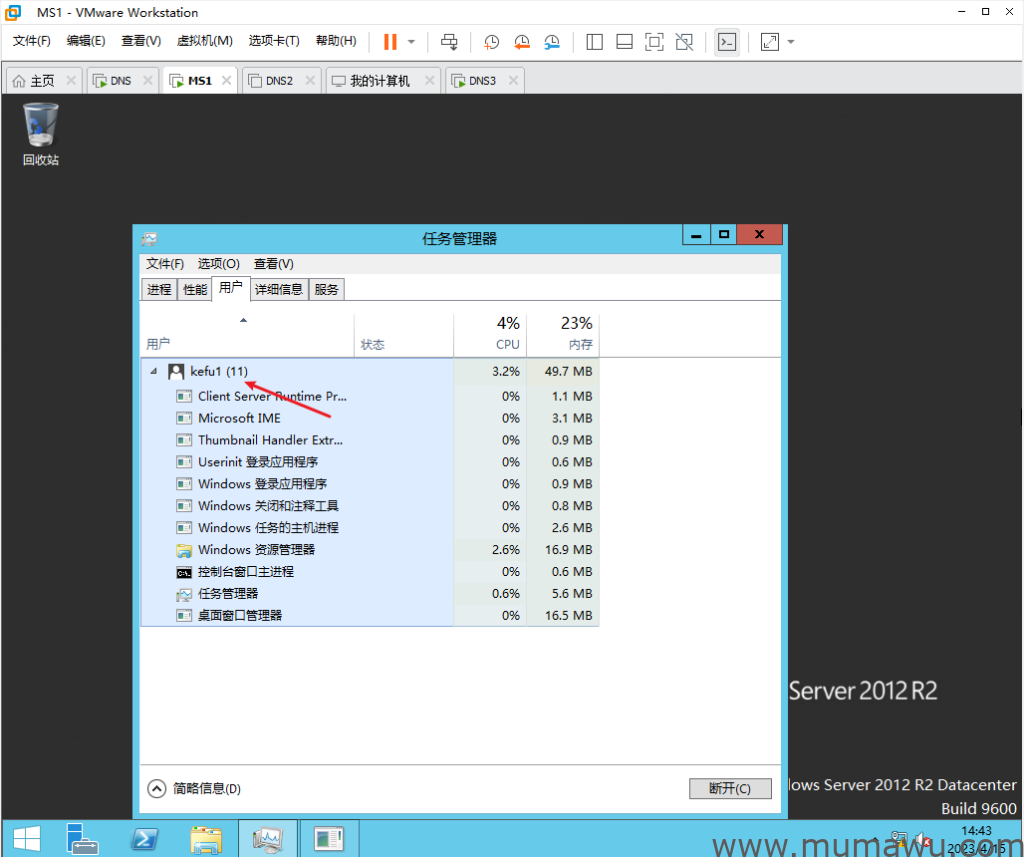Close the MS1 tab

click(x=227, y=80)
